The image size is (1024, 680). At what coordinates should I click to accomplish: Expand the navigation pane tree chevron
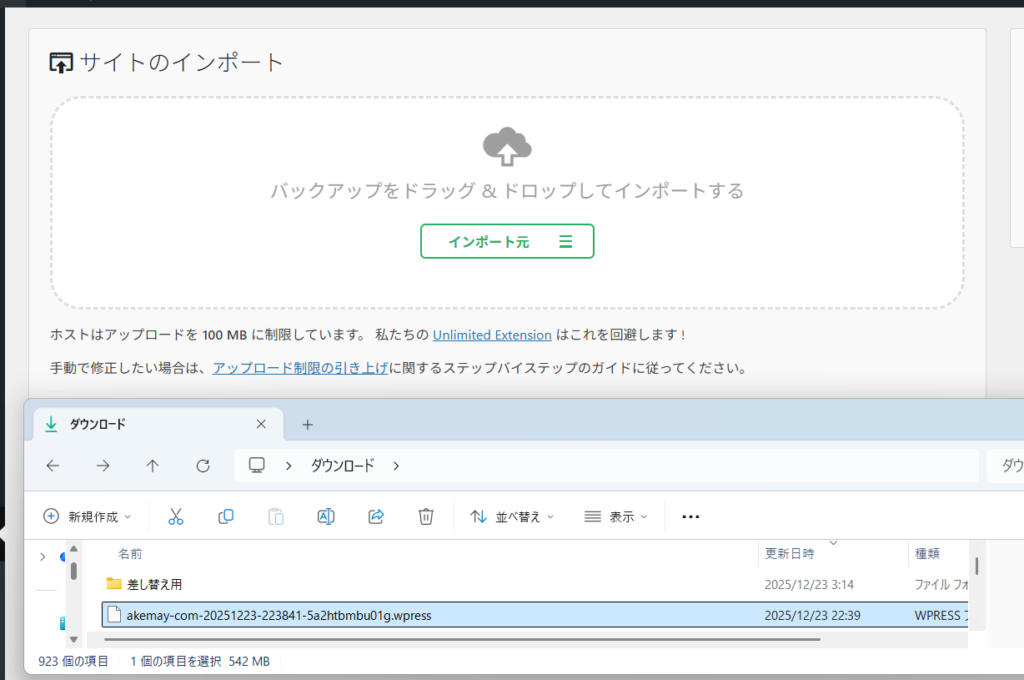tap(42, 556)
